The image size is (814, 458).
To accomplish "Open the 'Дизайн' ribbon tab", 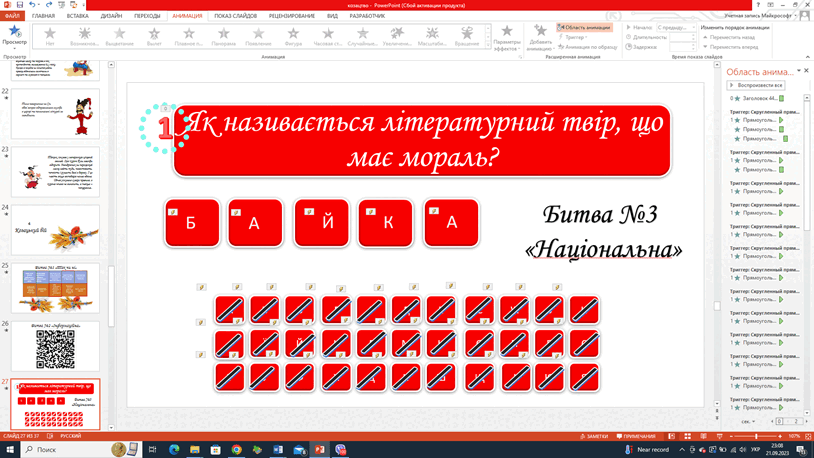I will [x=111, y=16].
